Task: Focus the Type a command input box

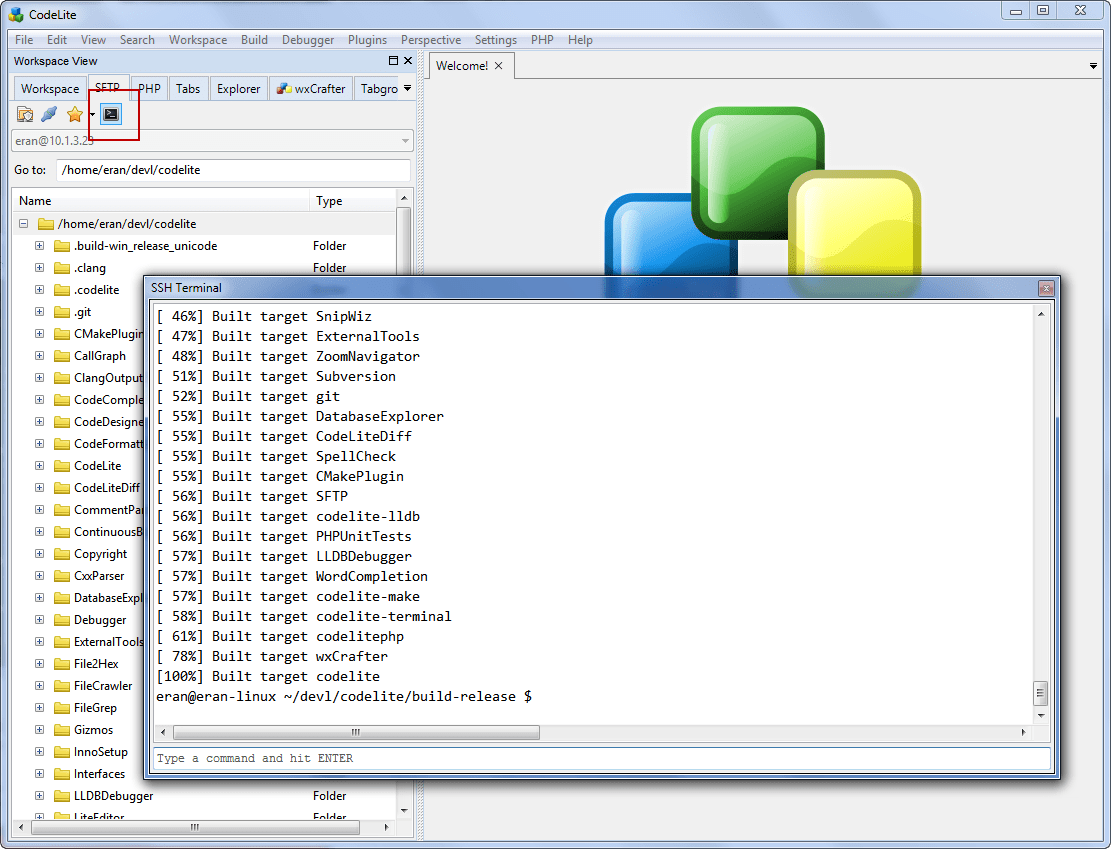Action: (600, 758)
